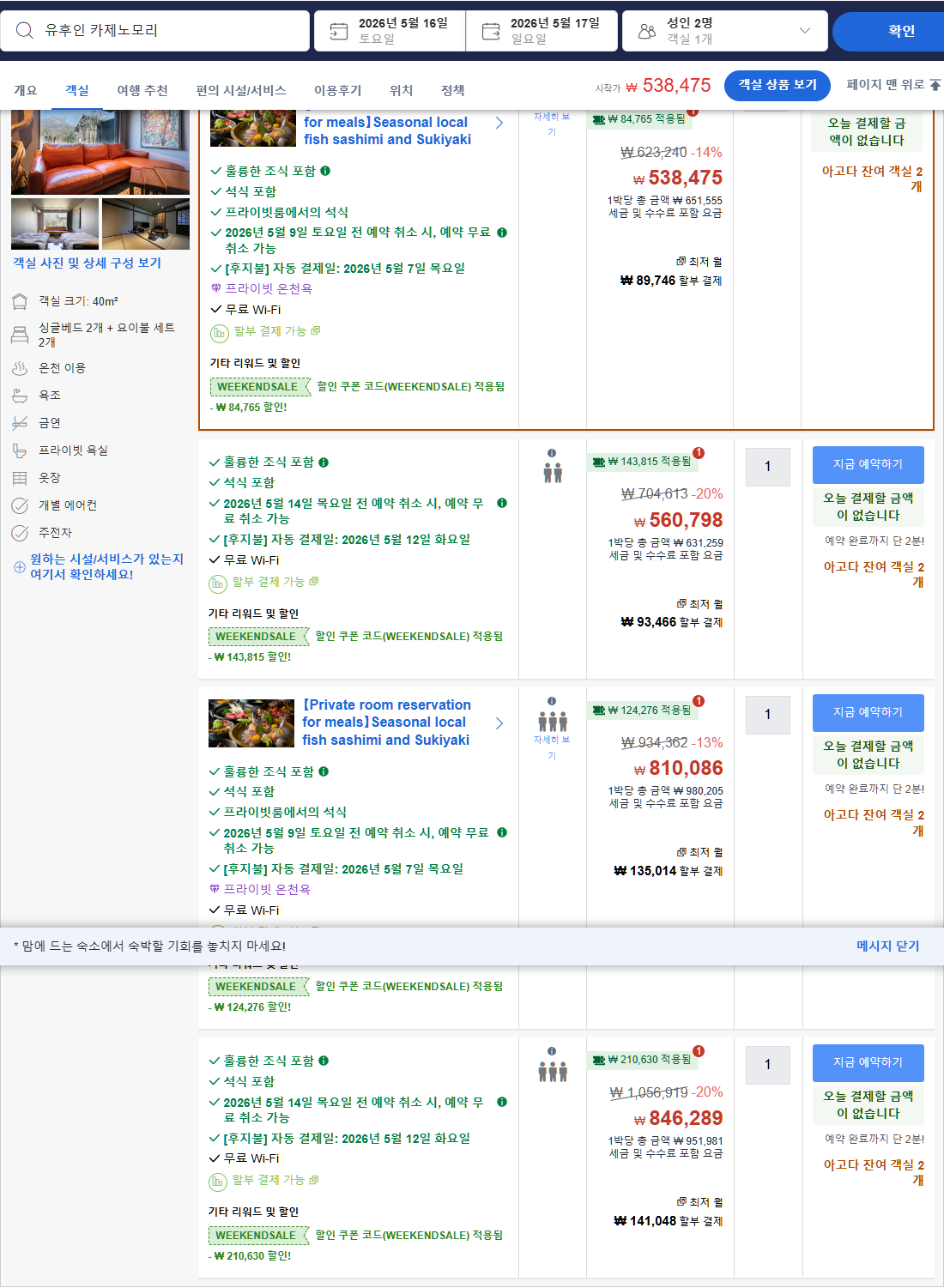Click the search magnifier icon

tap(23, 31)
